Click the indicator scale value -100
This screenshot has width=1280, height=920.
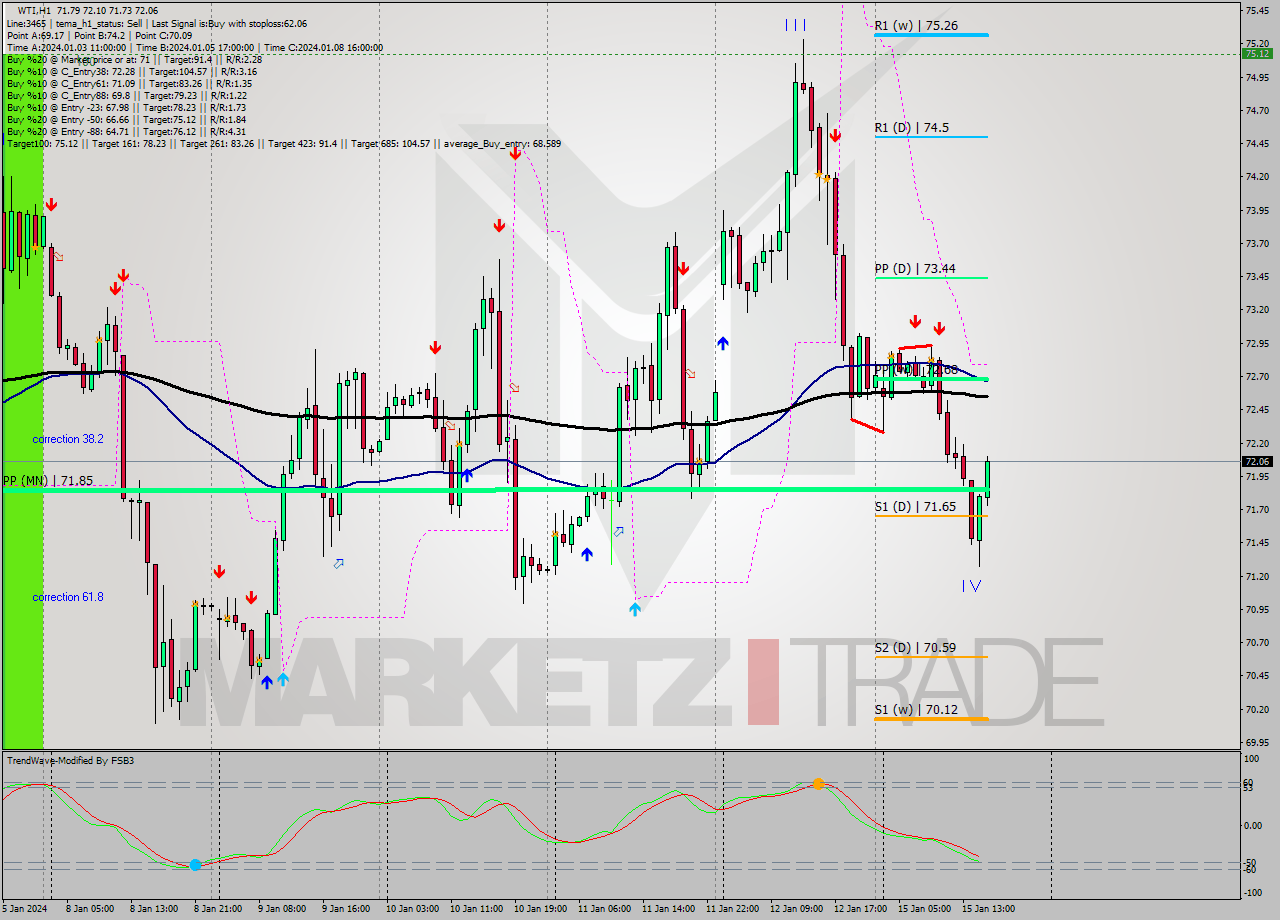[1252, 891]
